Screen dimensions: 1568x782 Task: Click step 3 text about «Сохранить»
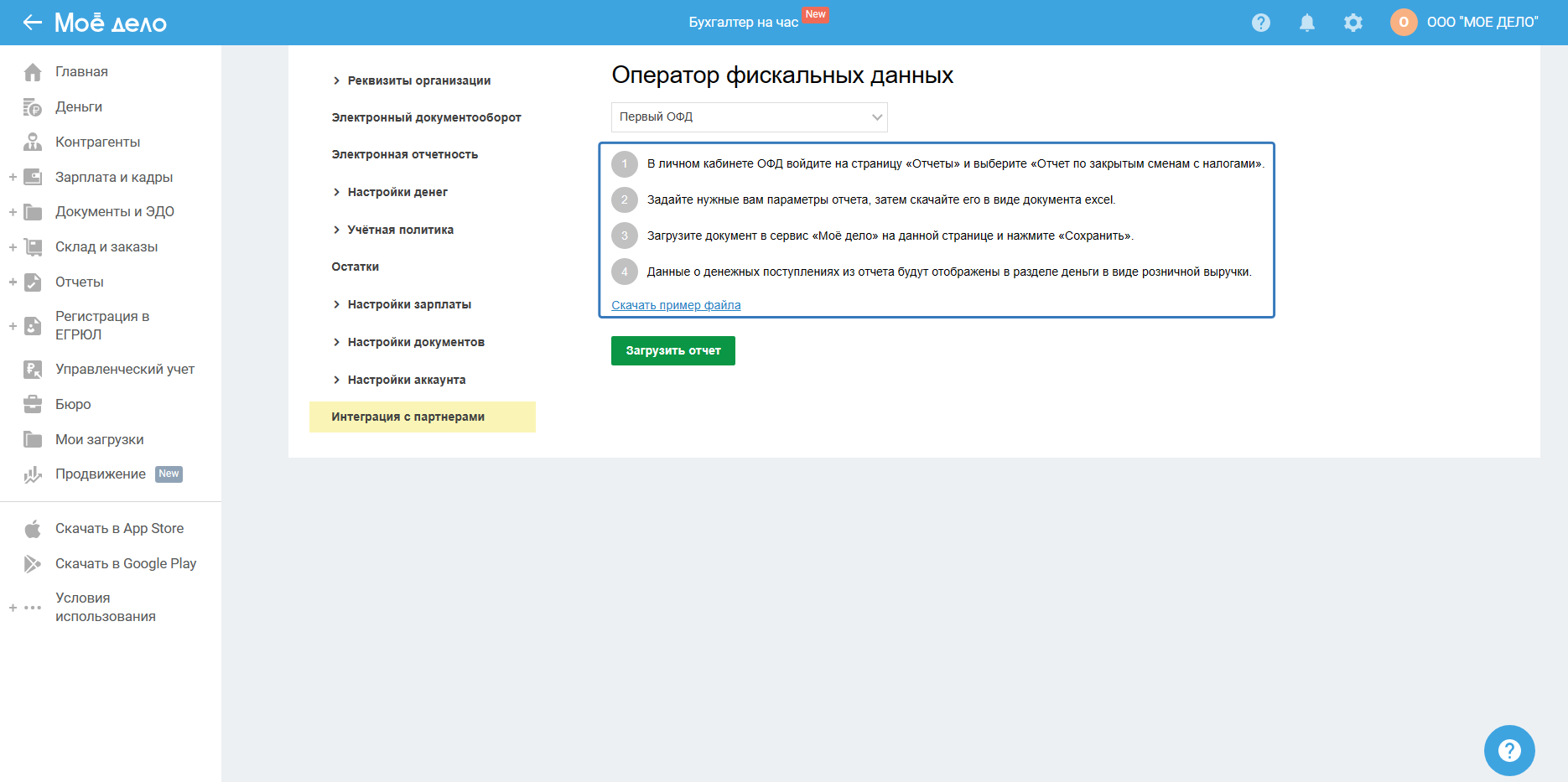point(890,236)
